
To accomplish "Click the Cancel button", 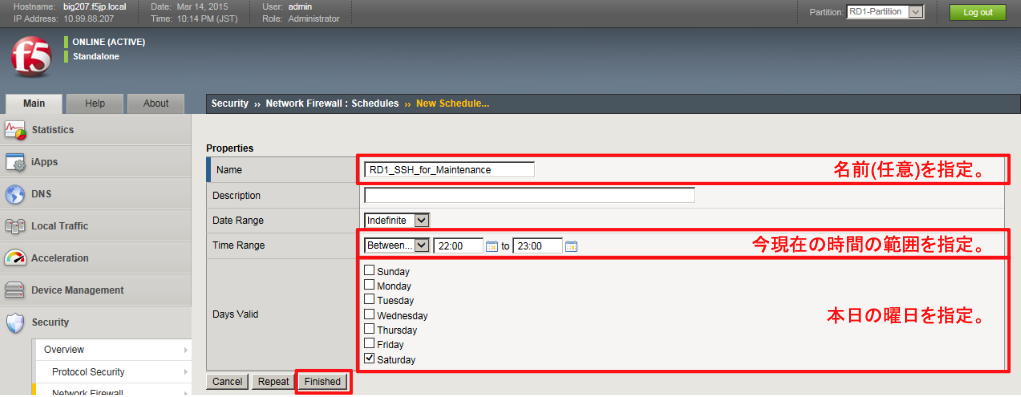I will click(x=227, y=382).
